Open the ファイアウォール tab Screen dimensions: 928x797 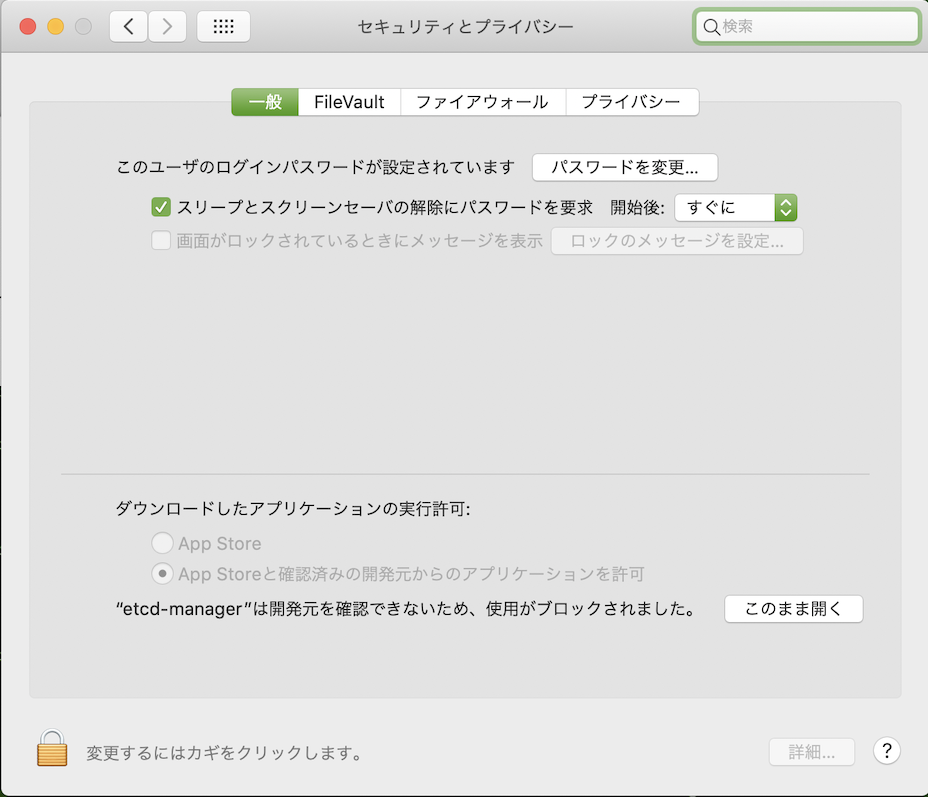(x=483, y=101)
